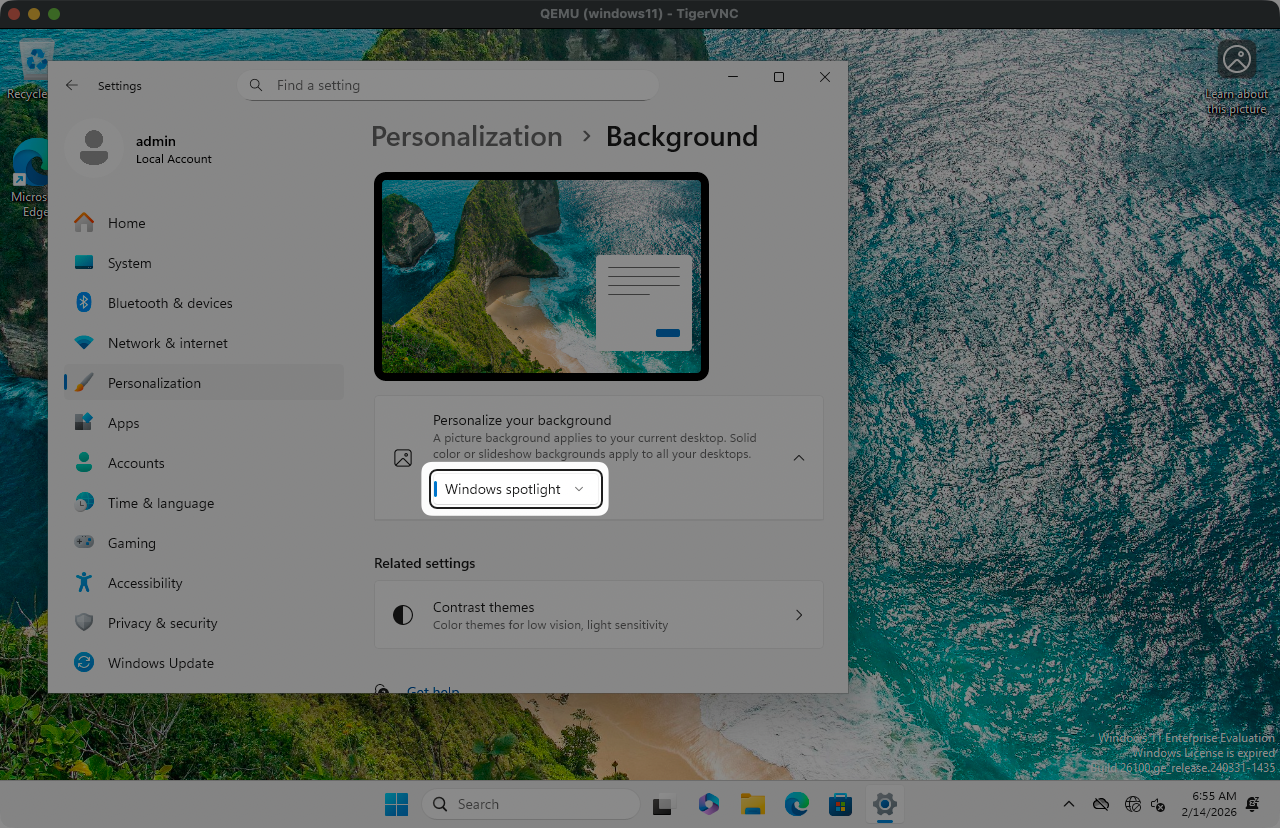The image size is (1280, 828).
Task: Click the desktop background preview thumbnail
Action: 541,277
